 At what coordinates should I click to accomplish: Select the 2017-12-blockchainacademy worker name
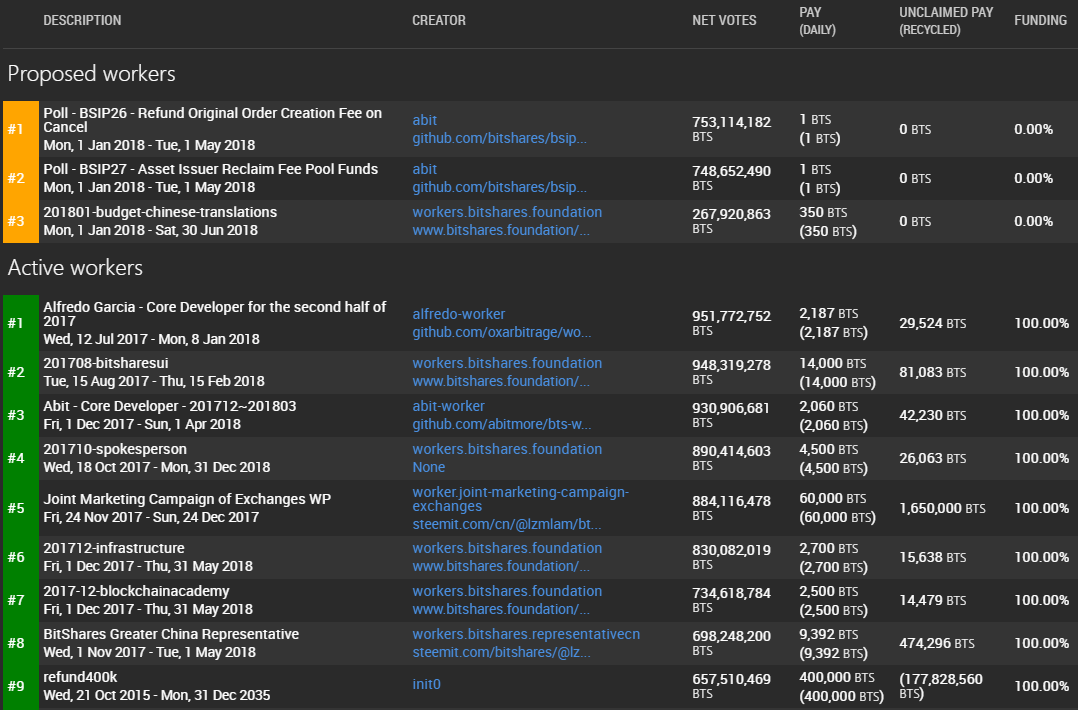pos(136,591)
